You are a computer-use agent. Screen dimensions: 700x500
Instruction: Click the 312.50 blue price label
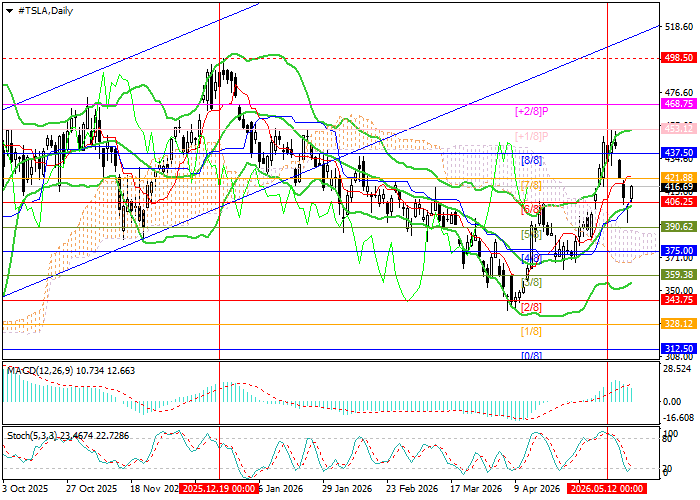coord(678,349)
